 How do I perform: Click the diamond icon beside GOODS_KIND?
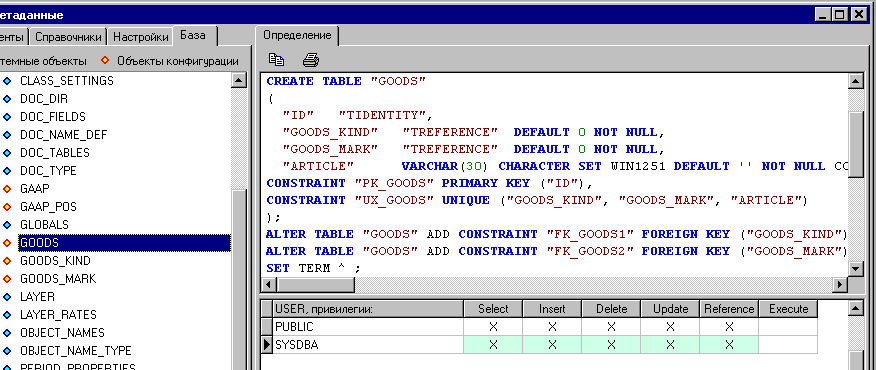(x=7, y=261)
